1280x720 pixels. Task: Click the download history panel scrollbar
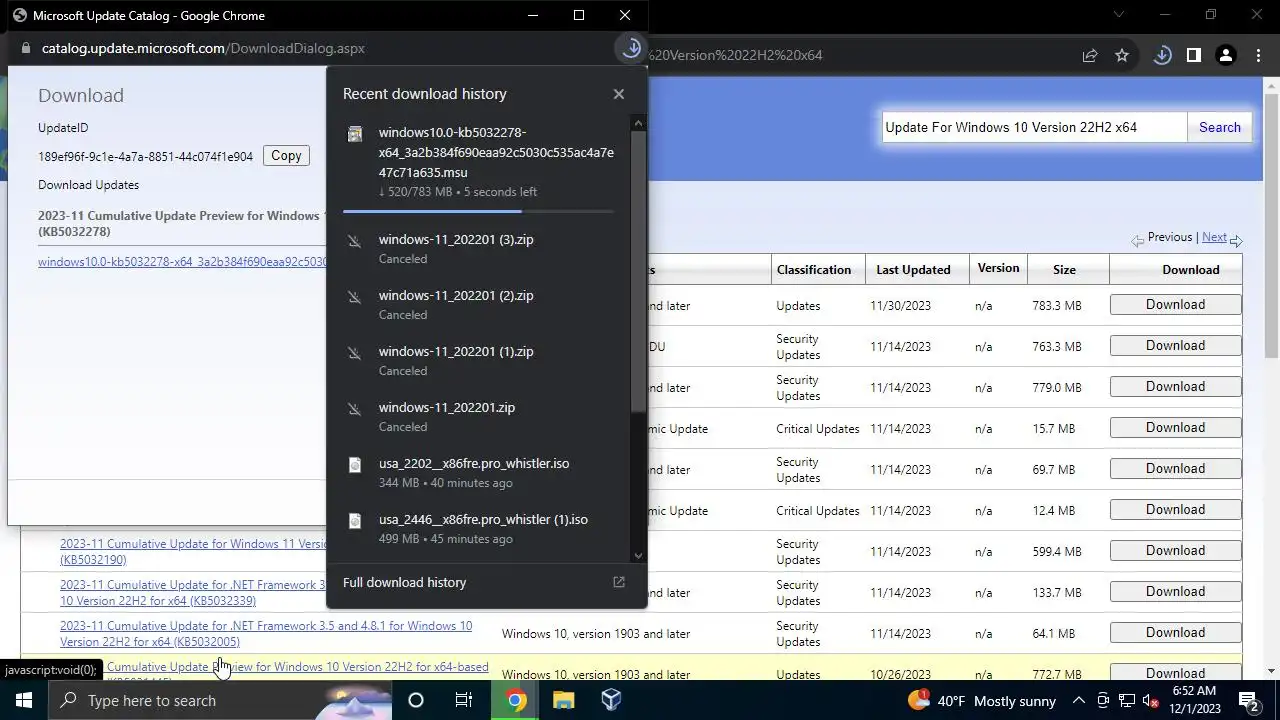[x=639, y=270]
